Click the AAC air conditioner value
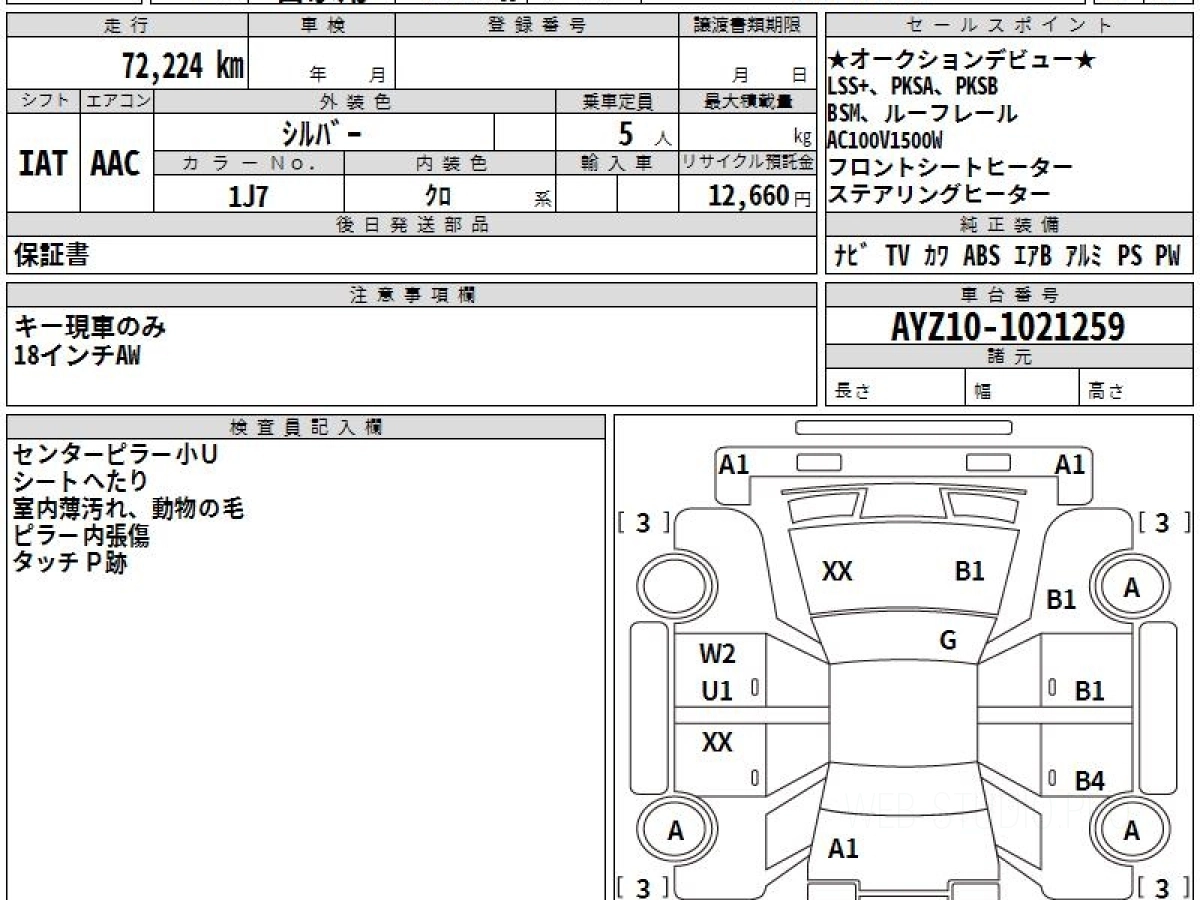Image resolution: width=1200 pixels, height=900 pixels. [x=116, y=163]
